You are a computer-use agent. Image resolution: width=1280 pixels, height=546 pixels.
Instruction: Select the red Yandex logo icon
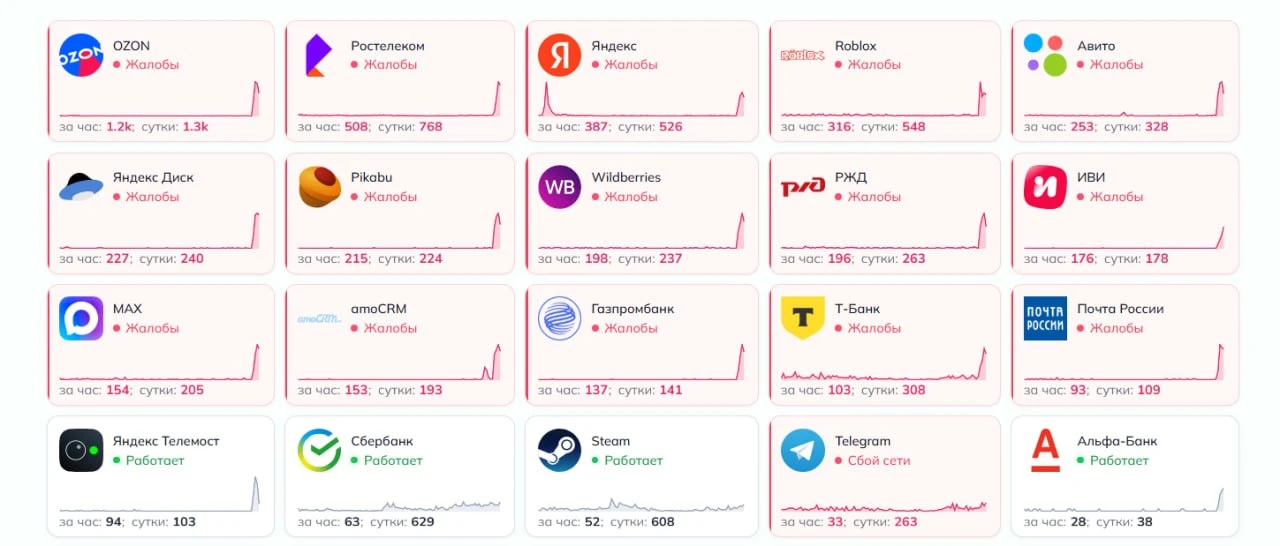559,55
